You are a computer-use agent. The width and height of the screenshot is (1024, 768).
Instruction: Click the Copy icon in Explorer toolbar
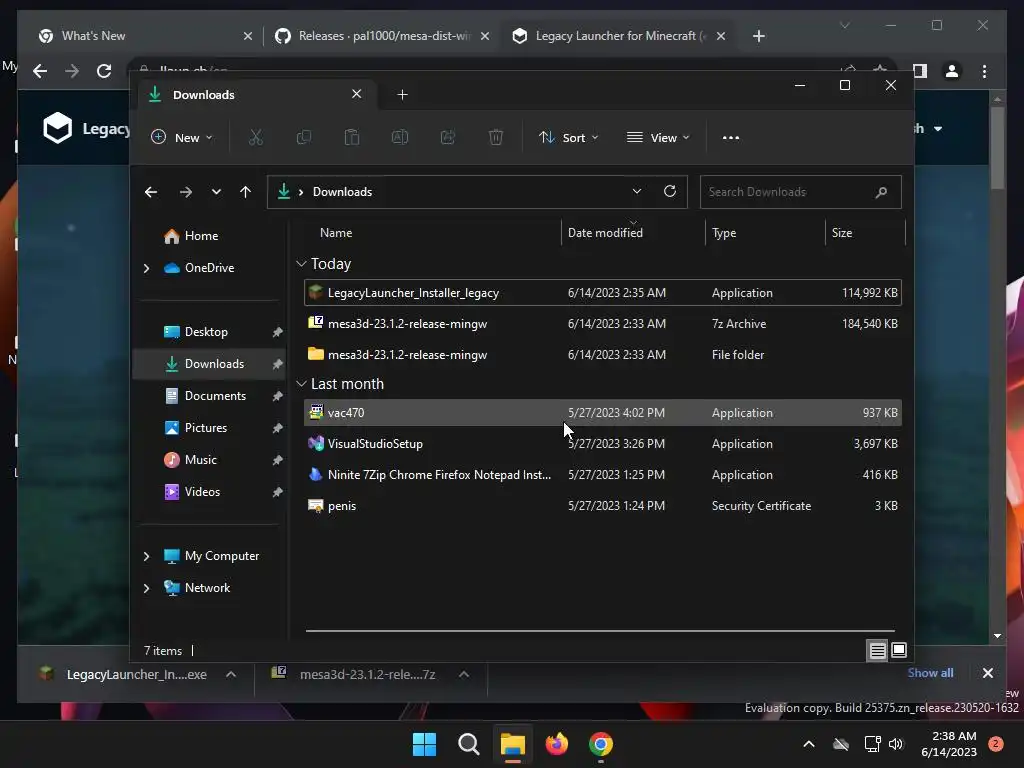(x=304, y=137)
